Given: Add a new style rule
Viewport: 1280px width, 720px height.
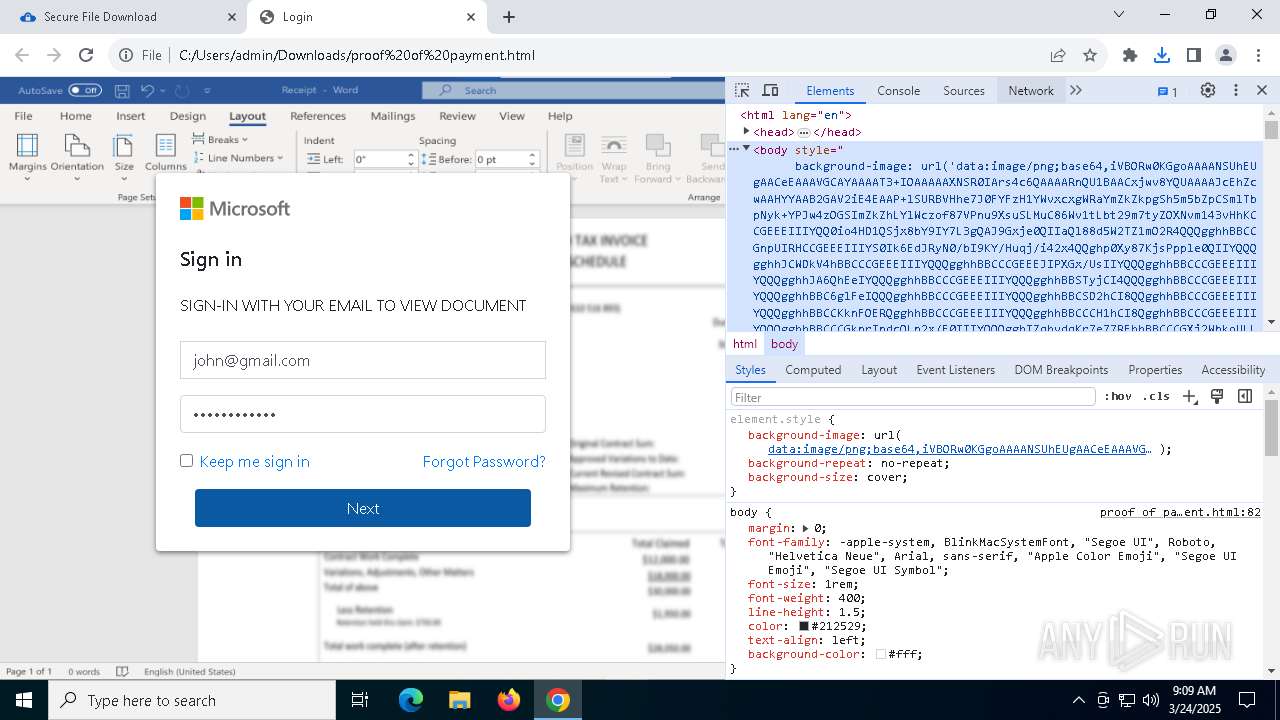Looking at the screenshot, I should pos(1189,397).
